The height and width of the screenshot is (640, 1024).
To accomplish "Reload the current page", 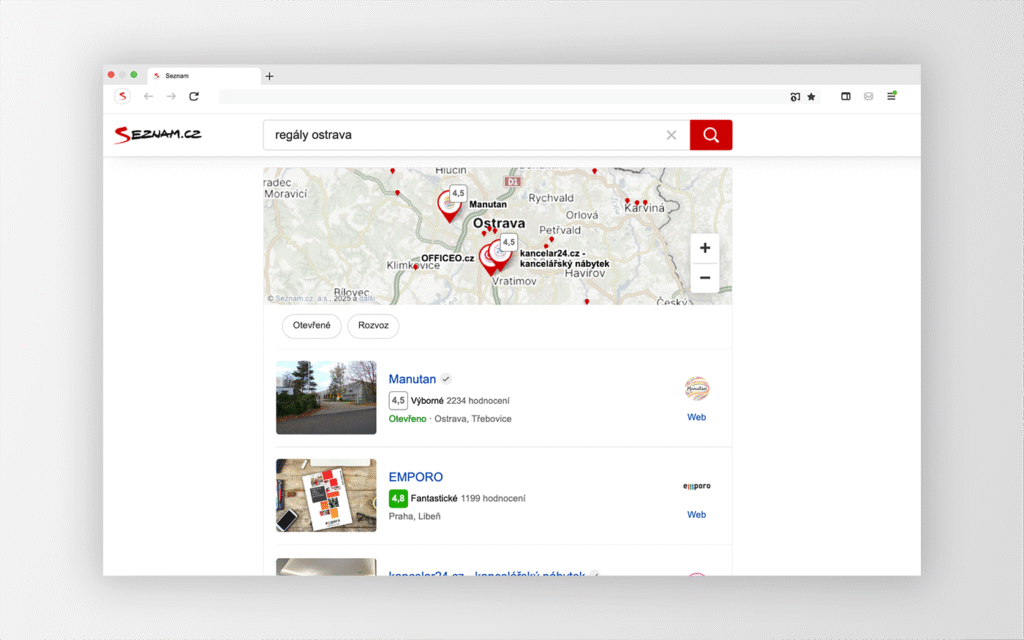I will 194,97.
